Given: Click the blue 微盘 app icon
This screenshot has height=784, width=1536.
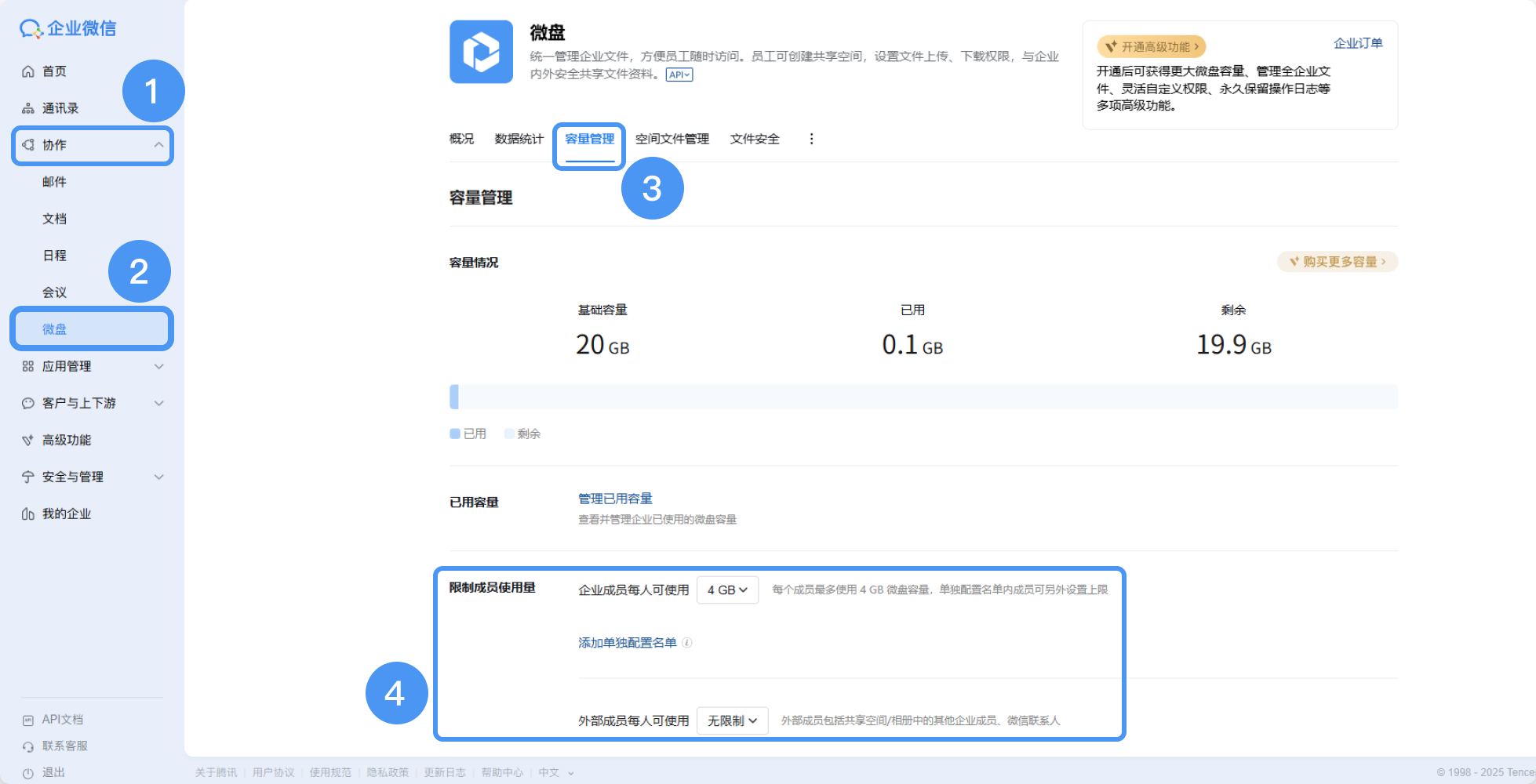Looking at the screenshot, I should coord(481,52).
